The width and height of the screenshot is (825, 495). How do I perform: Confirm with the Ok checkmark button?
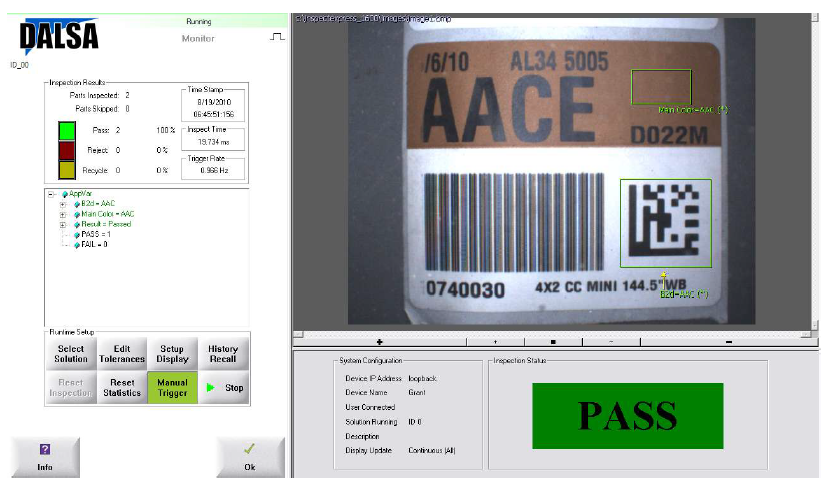(250, 457)
